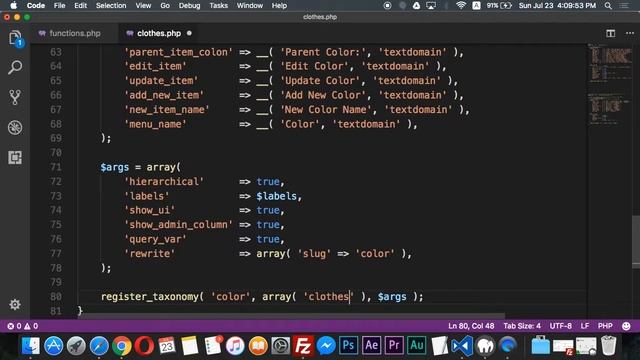640x360 pixels.
Task: Open the Apple menu
Action: click(x=13, y=6)
